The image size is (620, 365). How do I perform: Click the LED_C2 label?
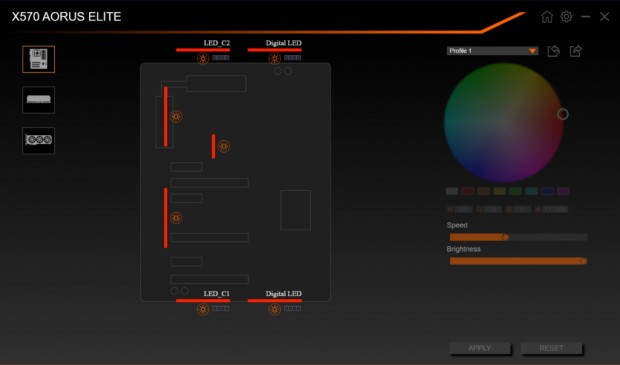pyautogui.click(x=216, y=43)
